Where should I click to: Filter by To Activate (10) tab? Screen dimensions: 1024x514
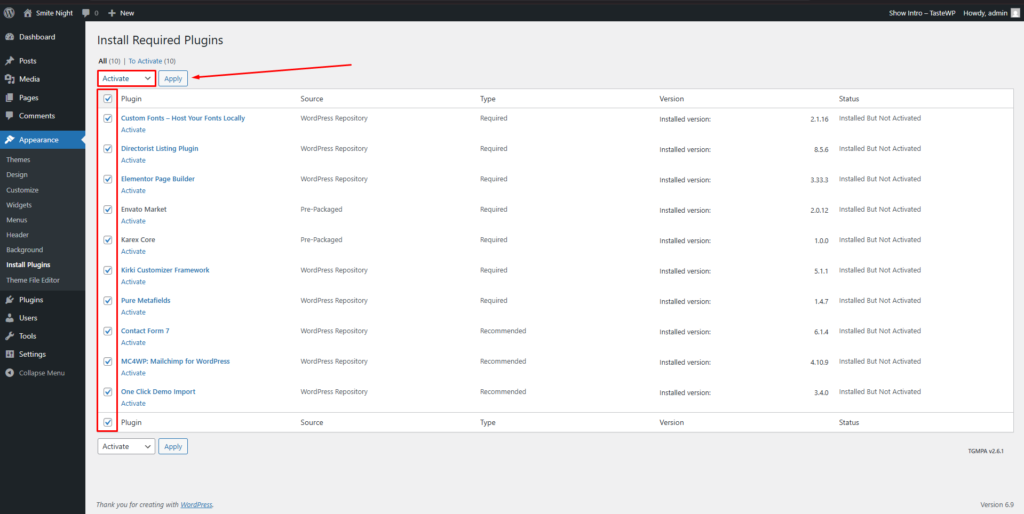point(152,61)
